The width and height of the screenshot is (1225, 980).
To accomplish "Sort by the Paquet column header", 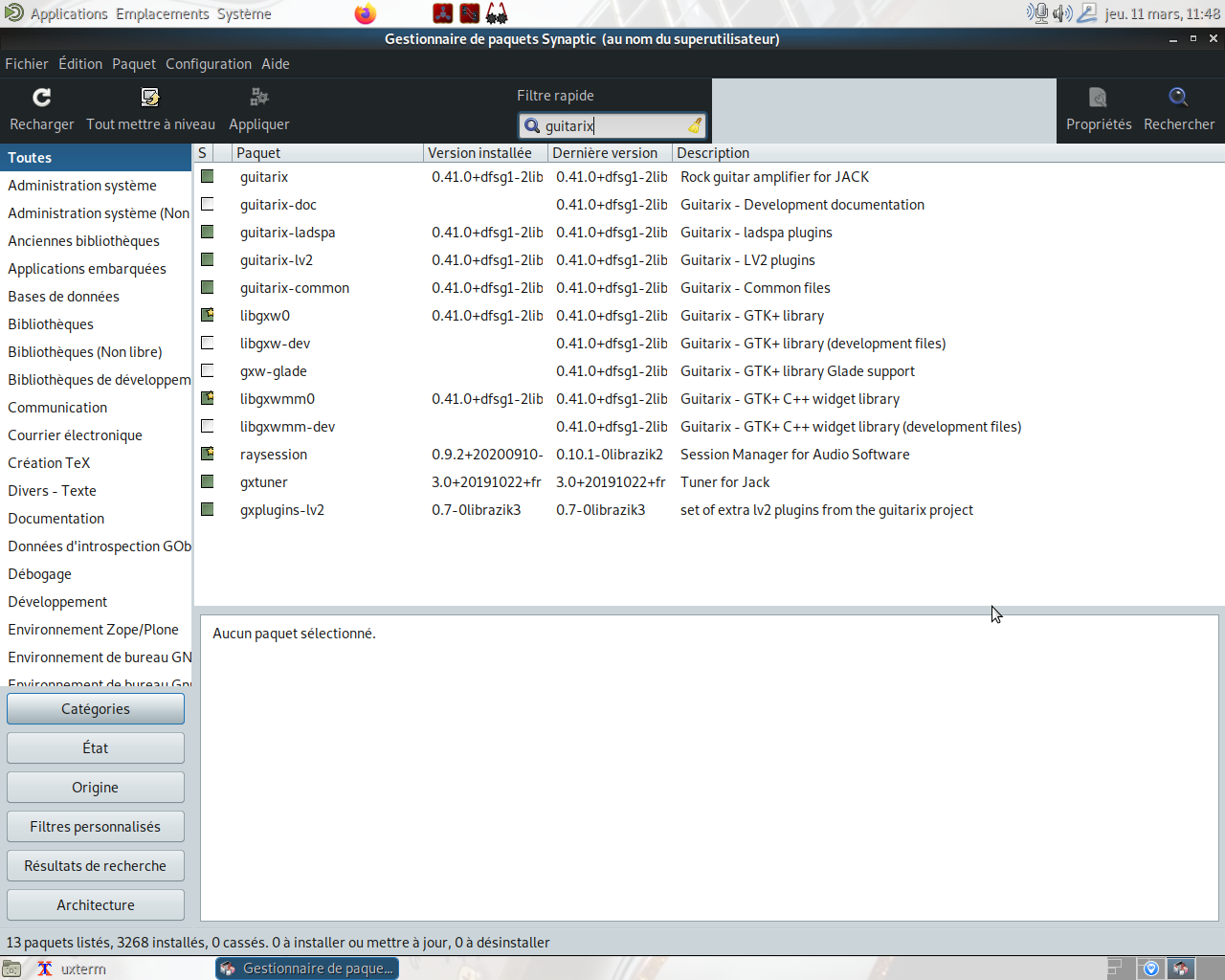I will coord(327,153).
